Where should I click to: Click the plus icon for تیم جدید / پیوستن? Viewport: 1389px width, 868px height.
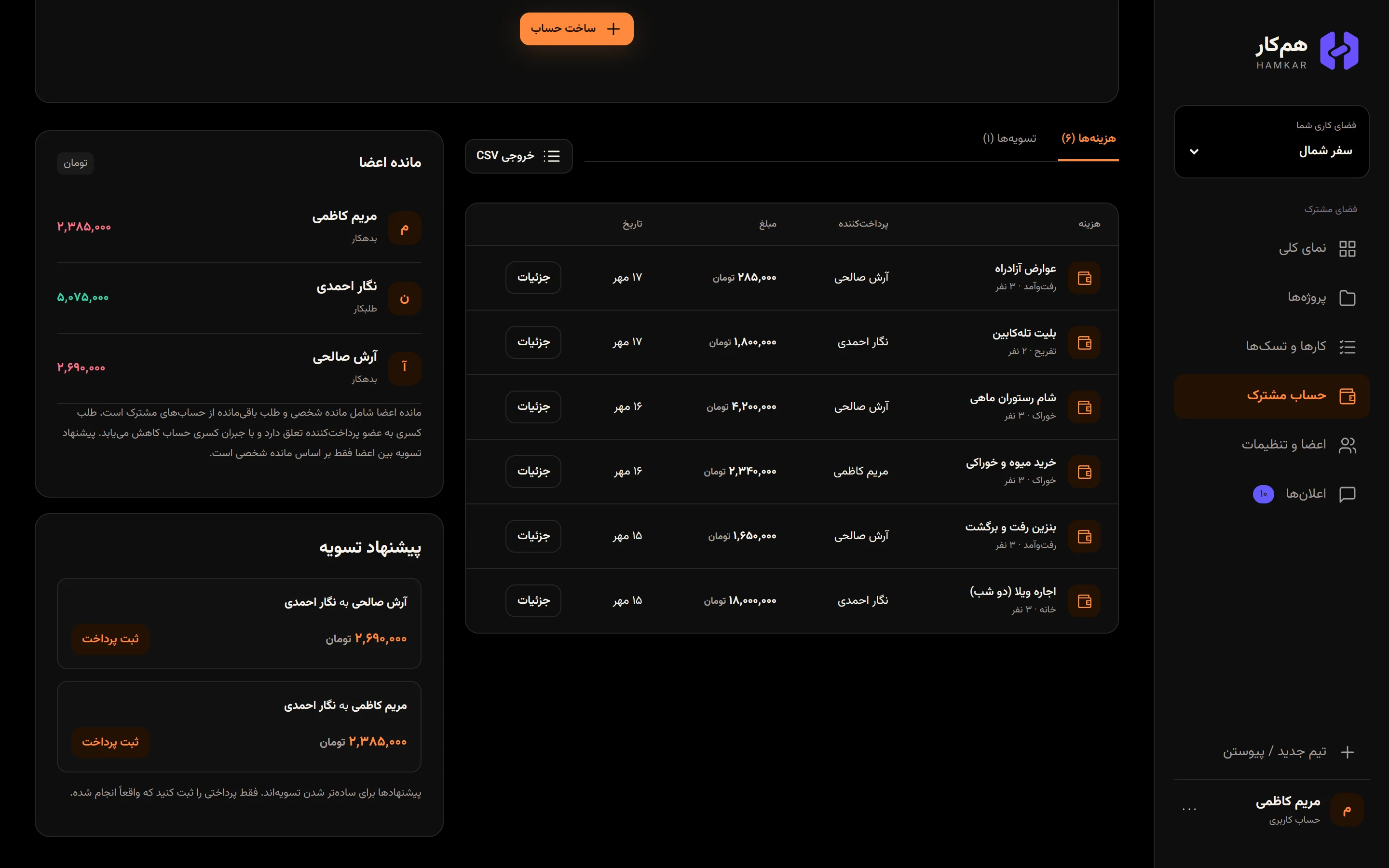point(1347,752)
